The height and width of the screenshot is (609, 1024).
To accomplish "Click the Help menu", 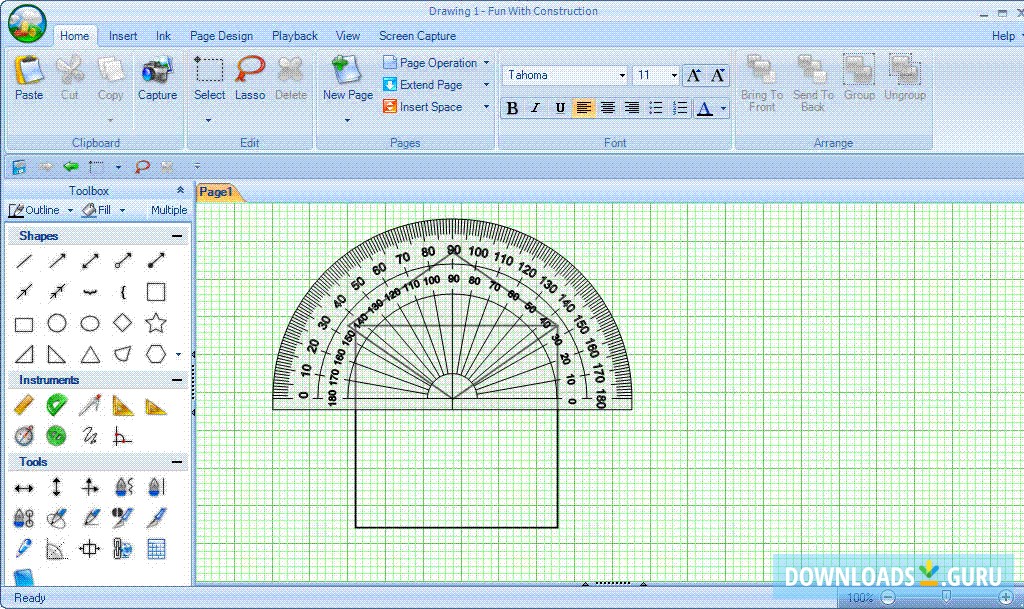I will [x=1003, y=36].
